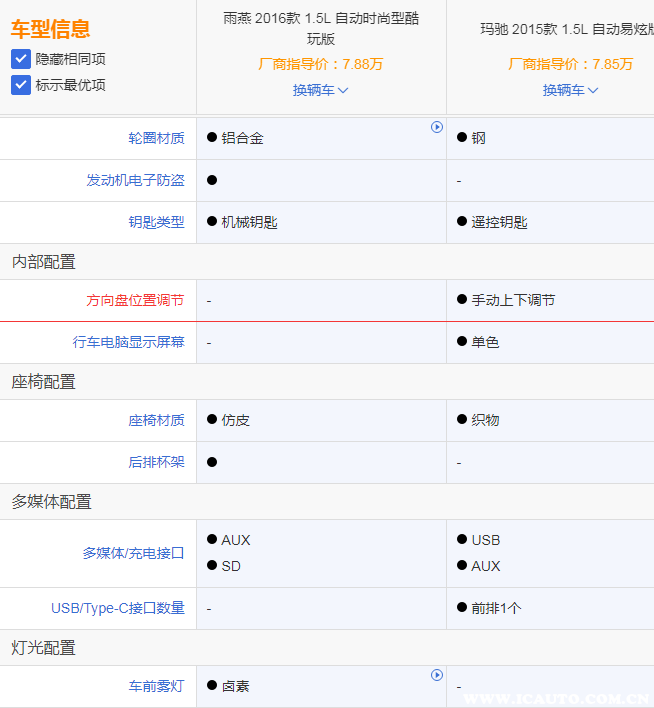Click the 钥匙类型 parameter link
Image resolution: width=654 pixels, height=708 pixels.
coord(156,222)
